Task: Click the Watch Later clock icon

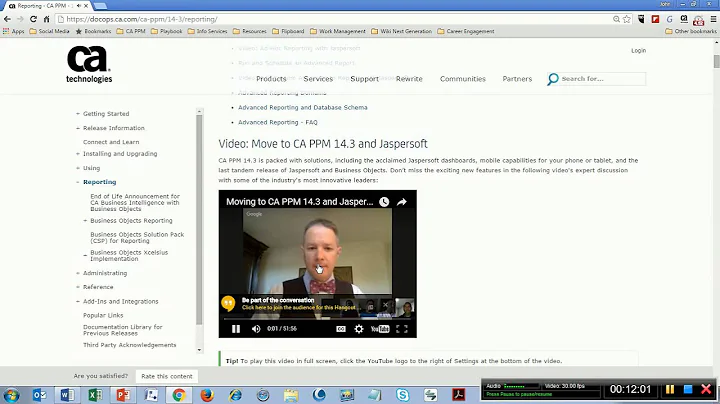Action: click(384, 202)
